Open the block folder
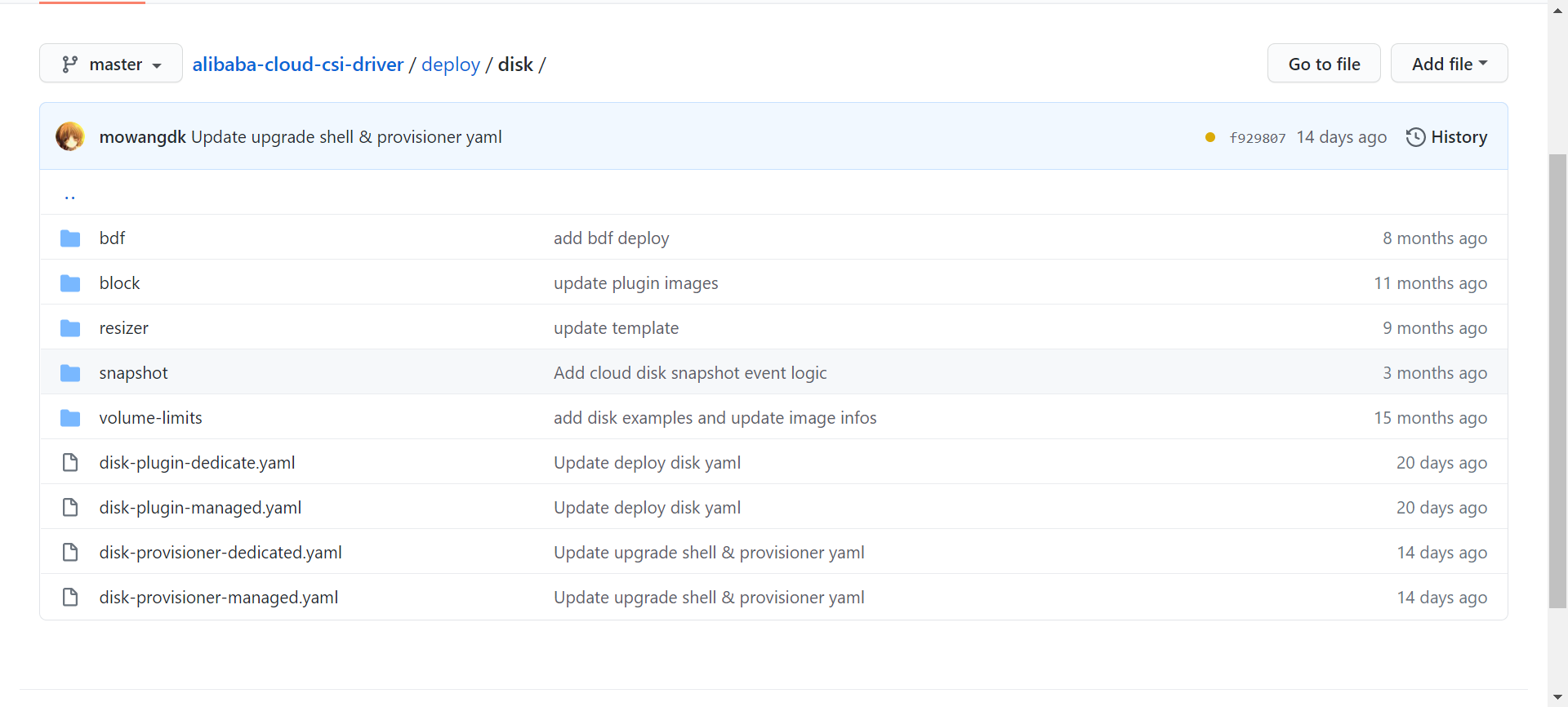This screenshot has width=1568, height=707. coord(119,282)
